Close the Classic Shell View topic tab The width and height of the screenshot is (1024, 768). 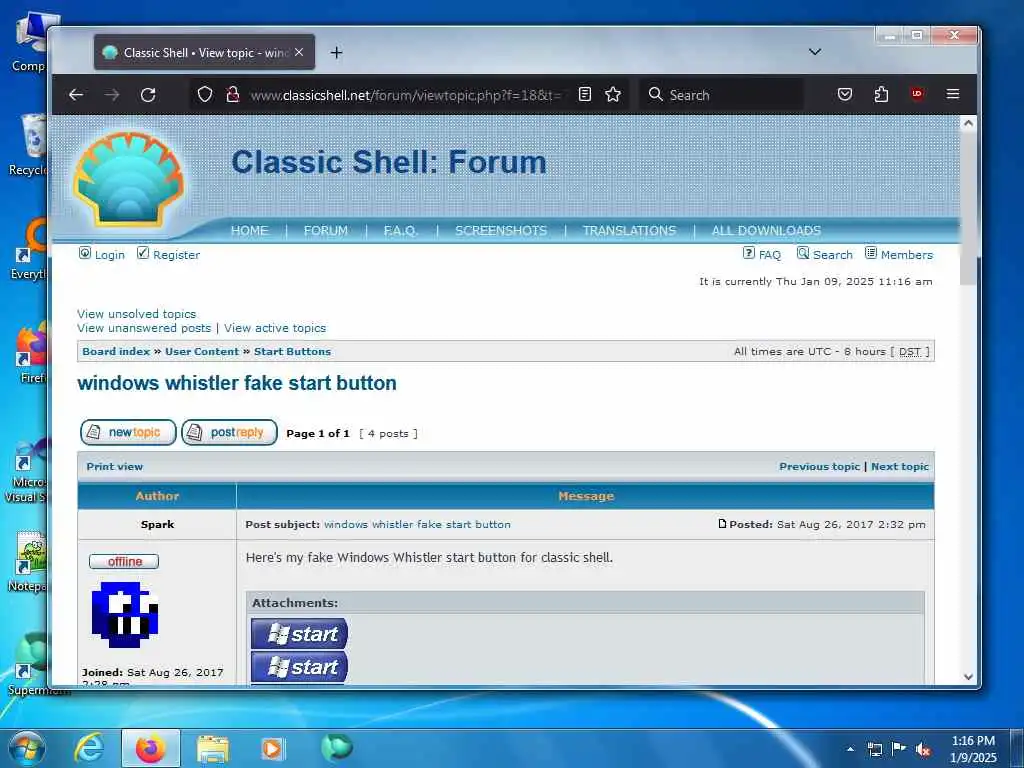coord(298,52)
